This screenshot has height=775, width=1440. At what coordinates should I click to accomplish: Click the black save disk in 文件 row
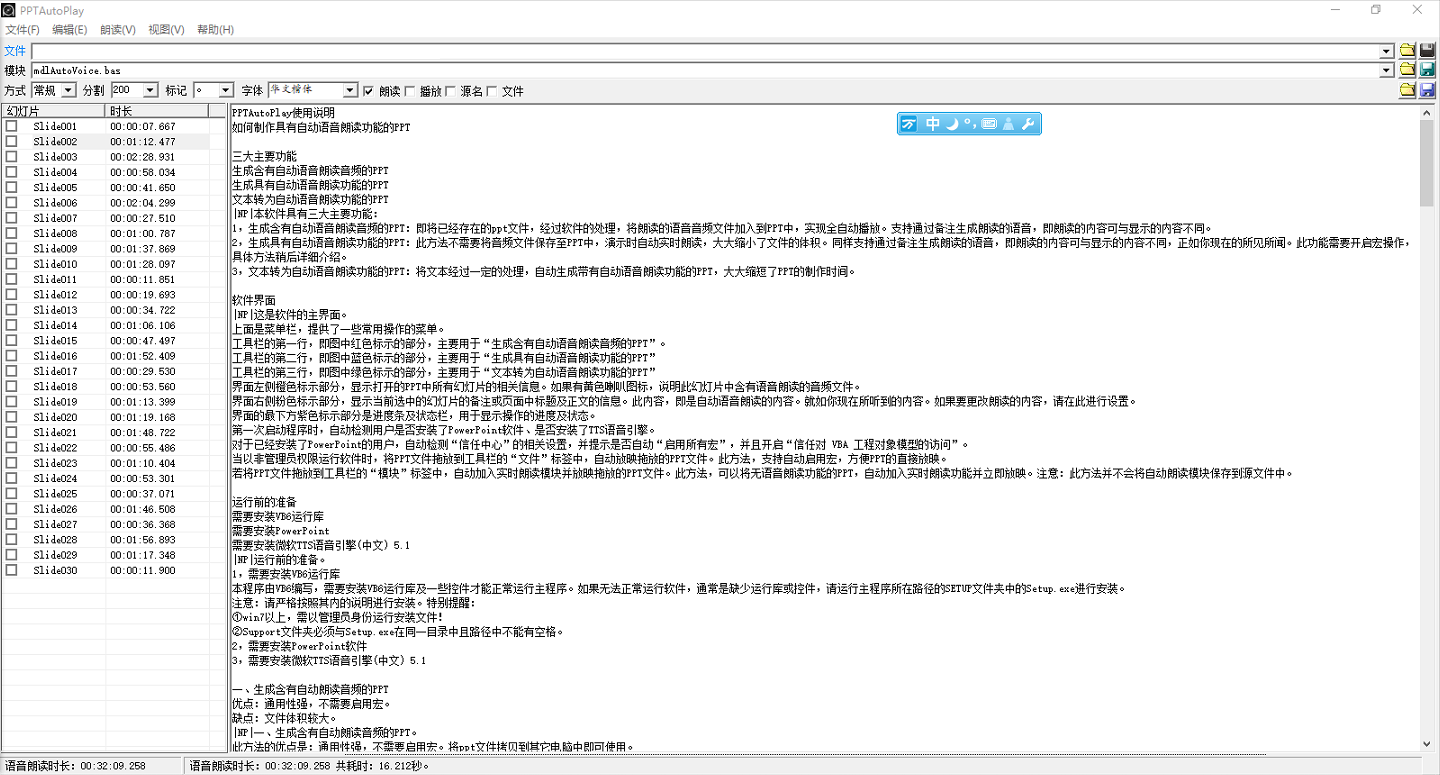point(1428,50)
